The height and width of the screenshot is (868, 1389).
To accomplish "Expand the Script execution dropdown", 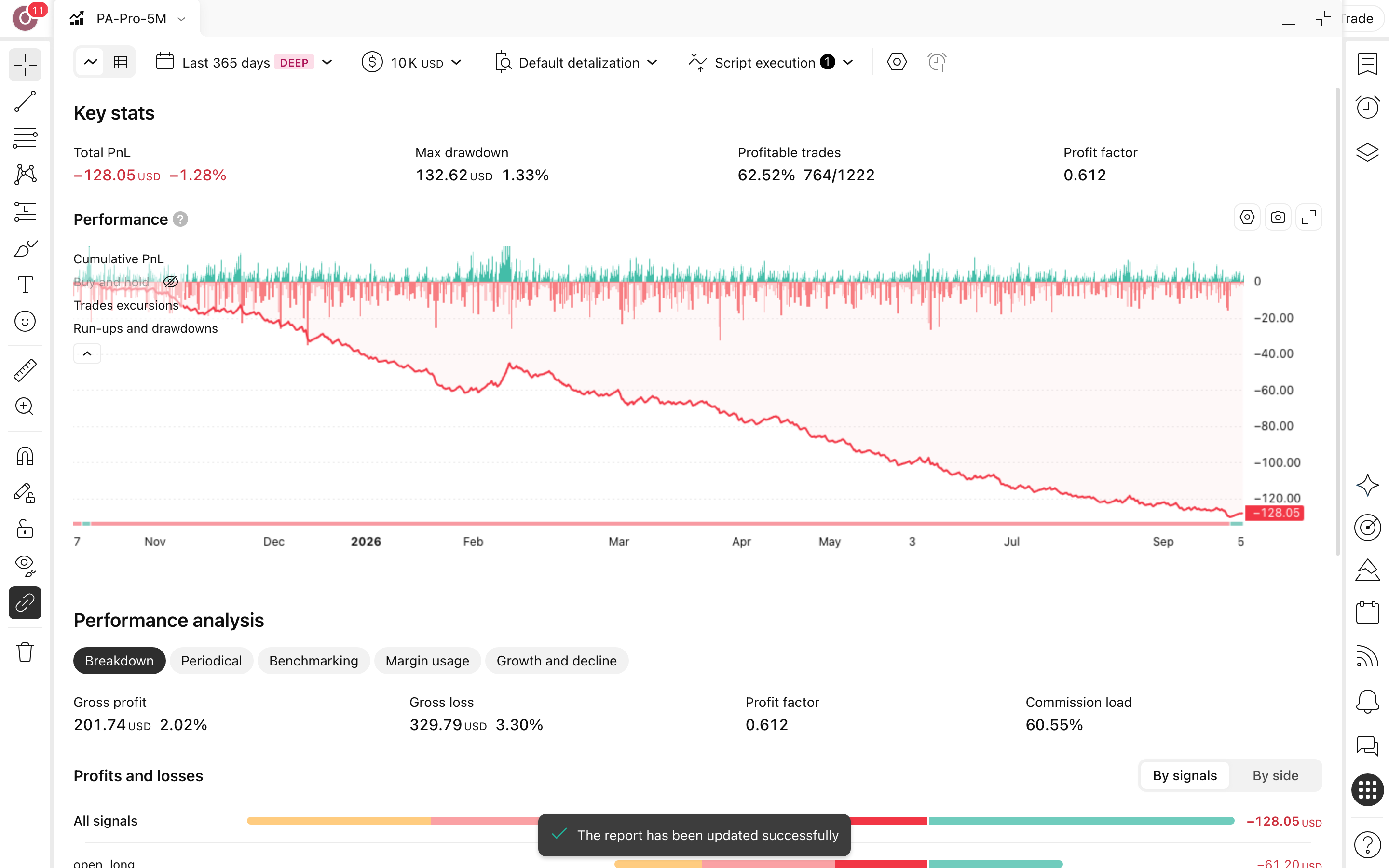I will pyautogui.click(x=771, y=62).
